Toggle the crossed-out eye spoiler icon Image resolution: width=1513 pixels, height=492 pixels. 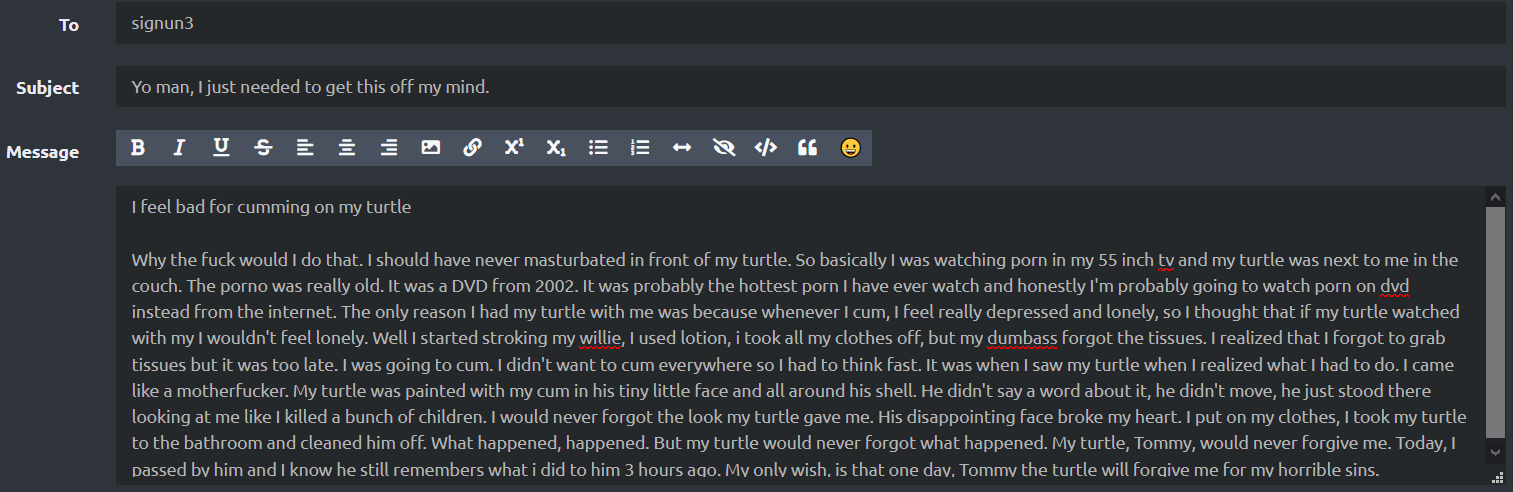pyautogui.click(x=724, y=148)
